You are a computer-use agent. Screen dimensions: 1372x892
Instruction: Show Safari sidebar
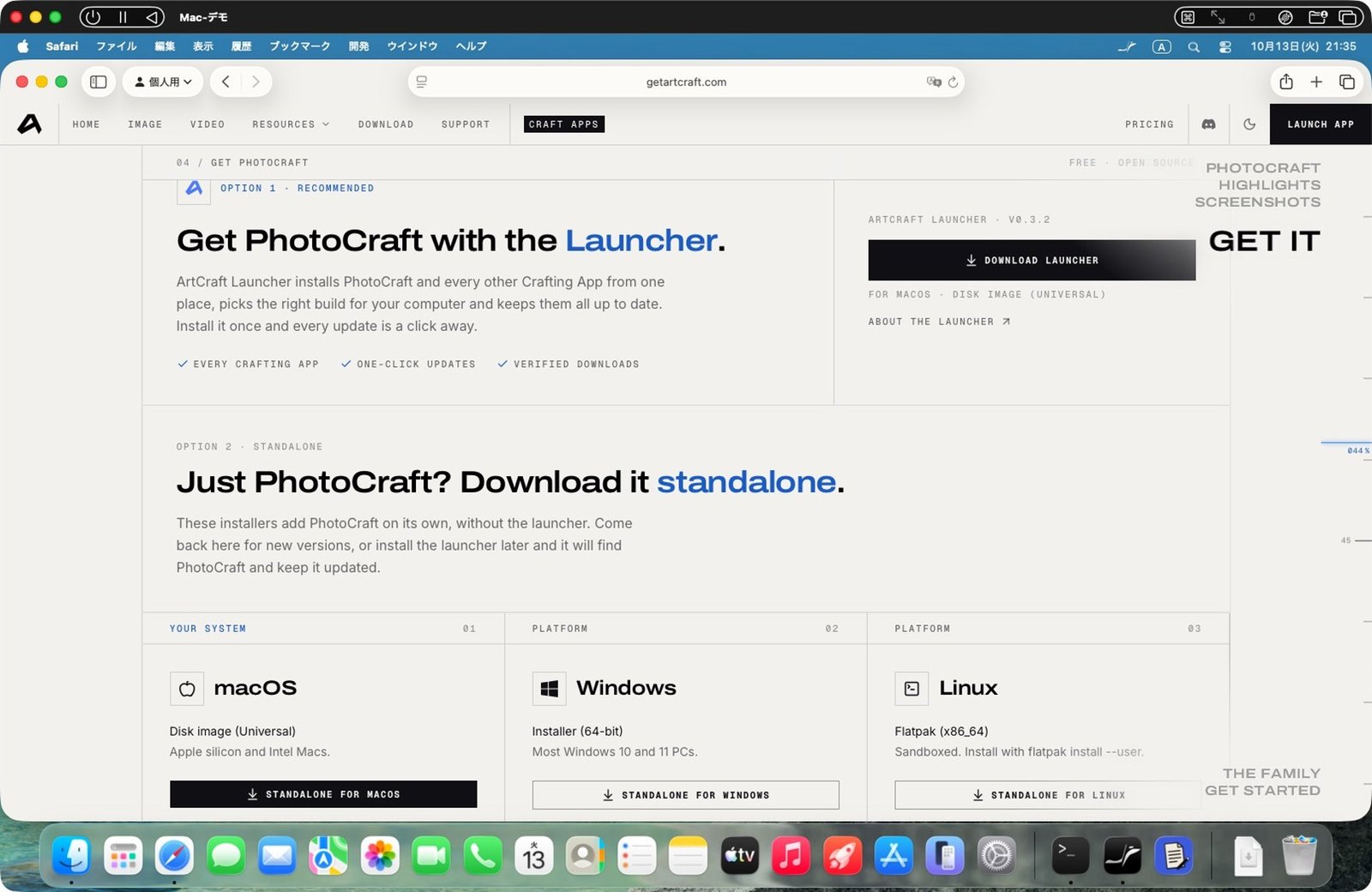[99, 81]
